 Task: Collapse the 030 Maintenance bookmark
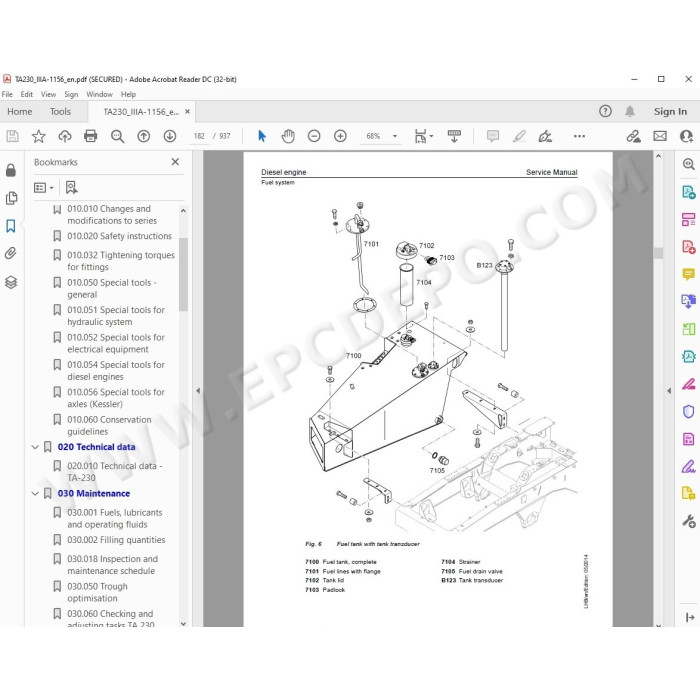point(35,493)
